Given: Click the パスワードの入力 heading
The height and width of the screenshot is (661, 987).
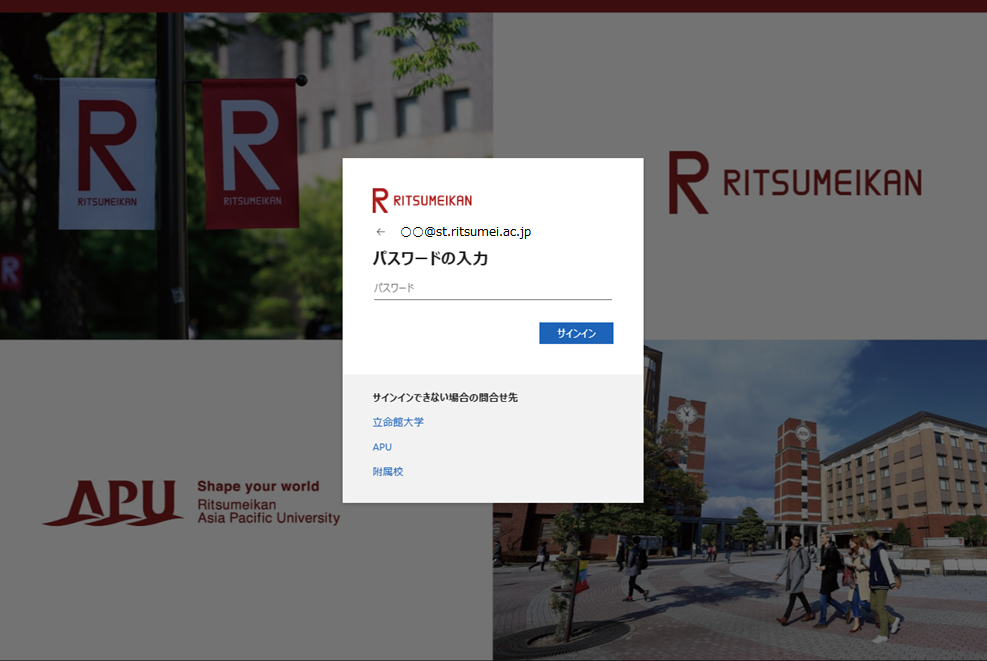Looking at the screenshot, I should coord(431,258).
